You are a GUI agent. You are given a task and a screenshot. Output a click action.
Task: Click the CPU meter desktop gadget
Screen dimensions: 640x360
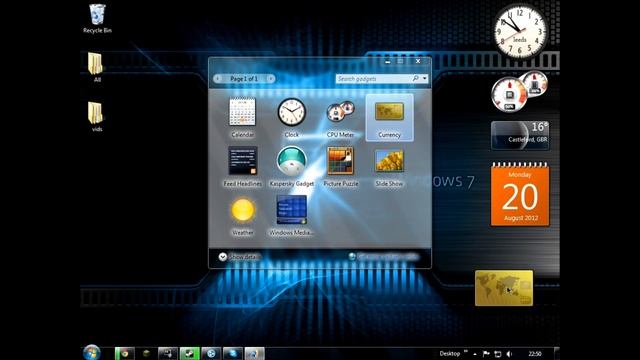519,91
